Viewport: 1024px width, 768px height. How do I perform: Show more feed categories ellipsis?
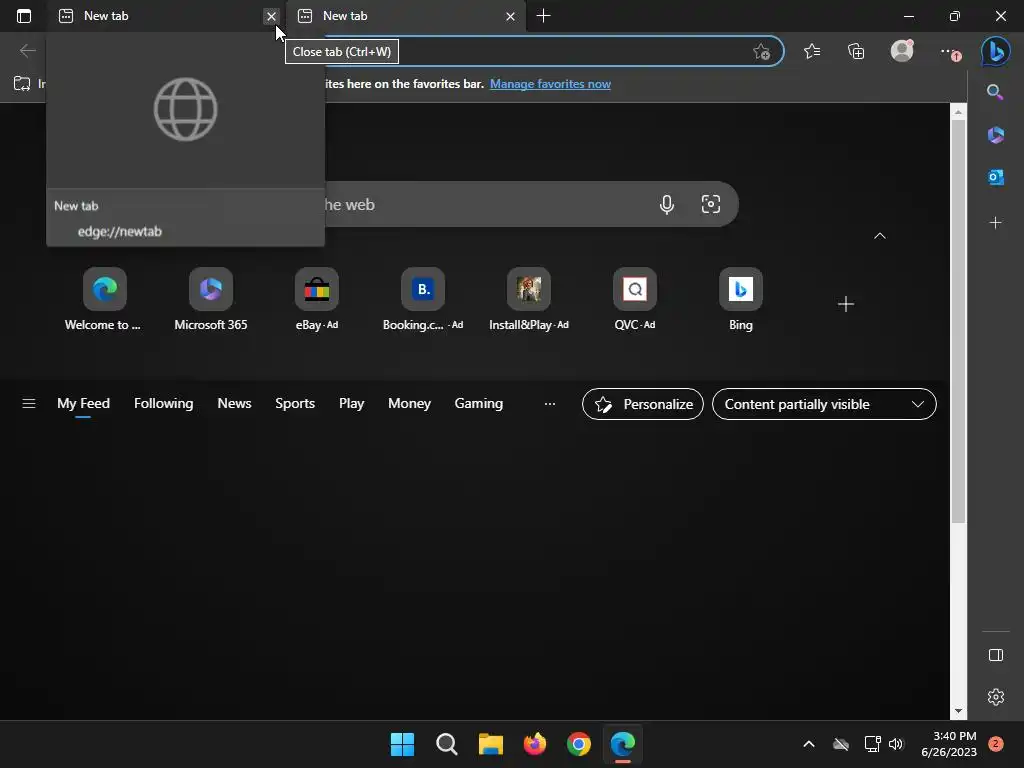(550, 404)
